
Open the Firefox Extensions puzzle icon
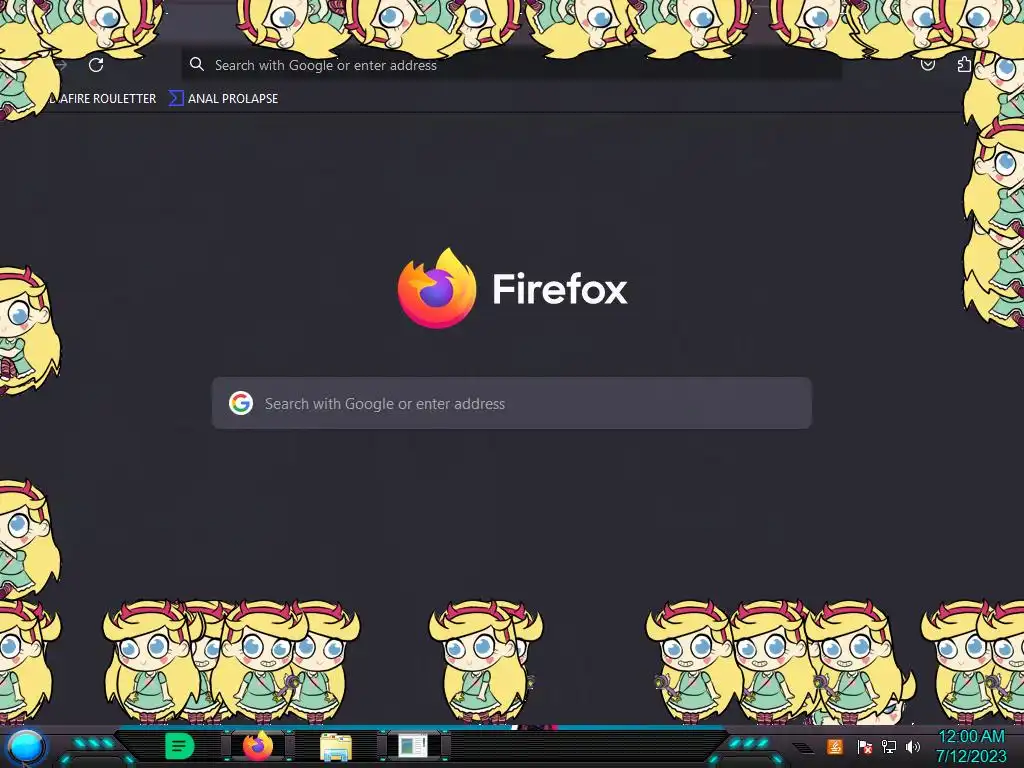tap(964, 64)
